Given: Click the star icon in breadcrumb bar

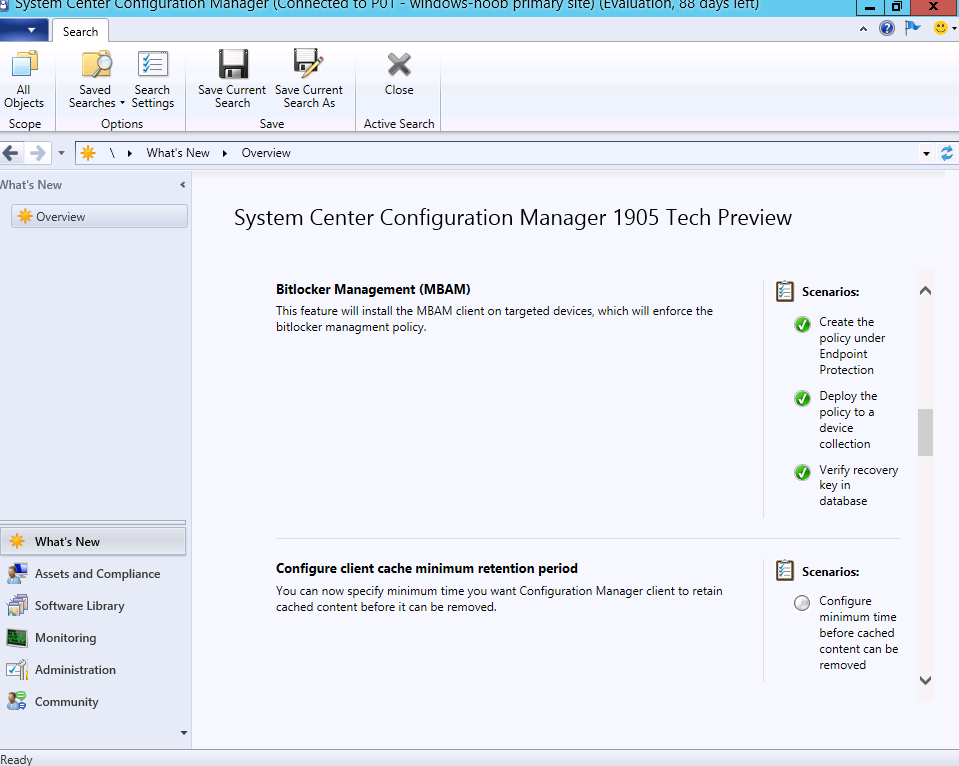Looking at the screenshot, I should point(88,153).
